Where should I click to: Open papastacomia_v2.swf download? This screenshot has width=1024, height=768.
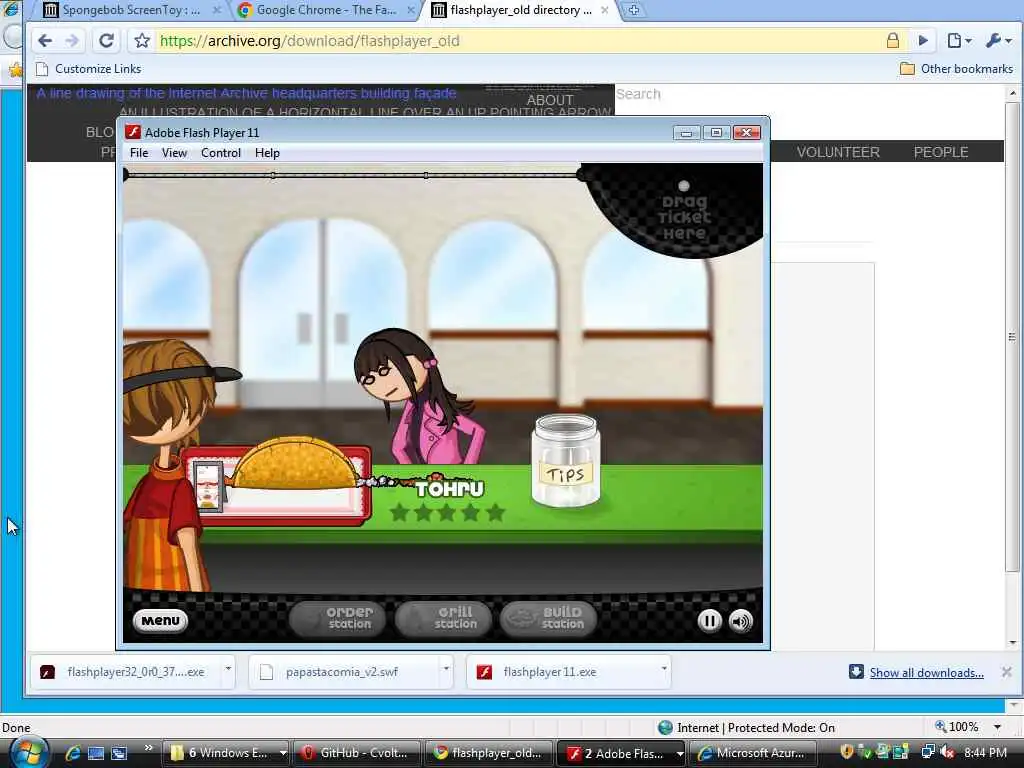click(342, 672)
